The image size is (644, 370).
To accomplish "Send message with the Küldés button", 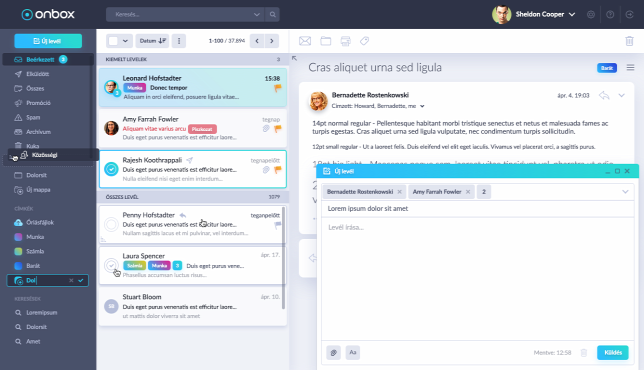I will [613, 352].
